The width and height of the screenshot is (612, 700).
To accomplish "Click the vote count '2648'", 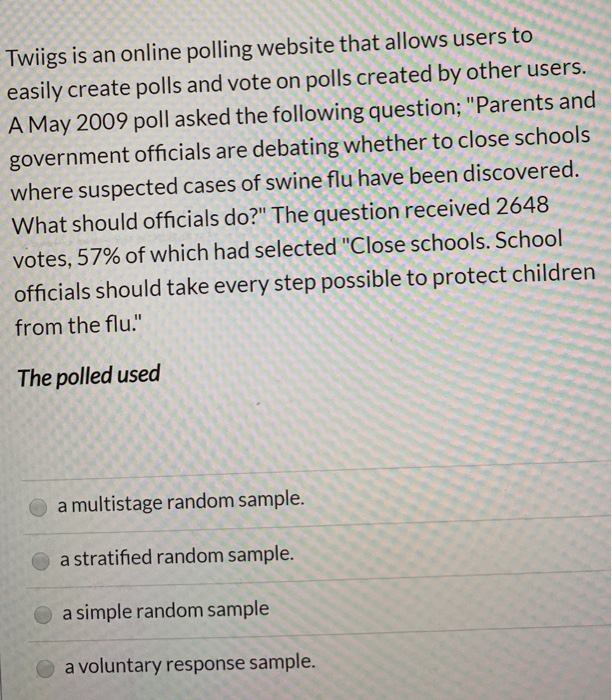I will 522,206.
